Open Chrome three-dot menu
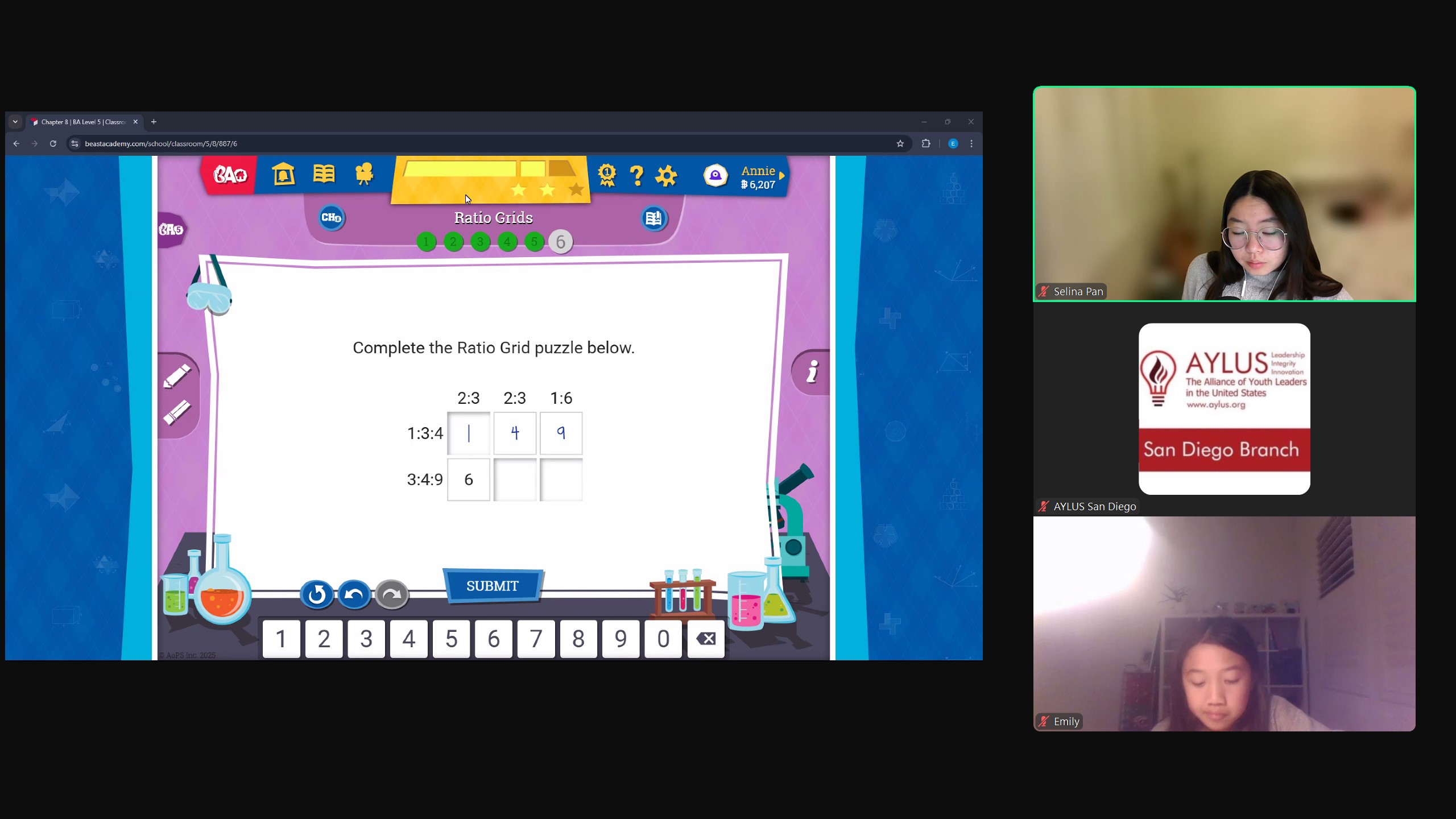The image size is (1456, 819). [971, 144]
